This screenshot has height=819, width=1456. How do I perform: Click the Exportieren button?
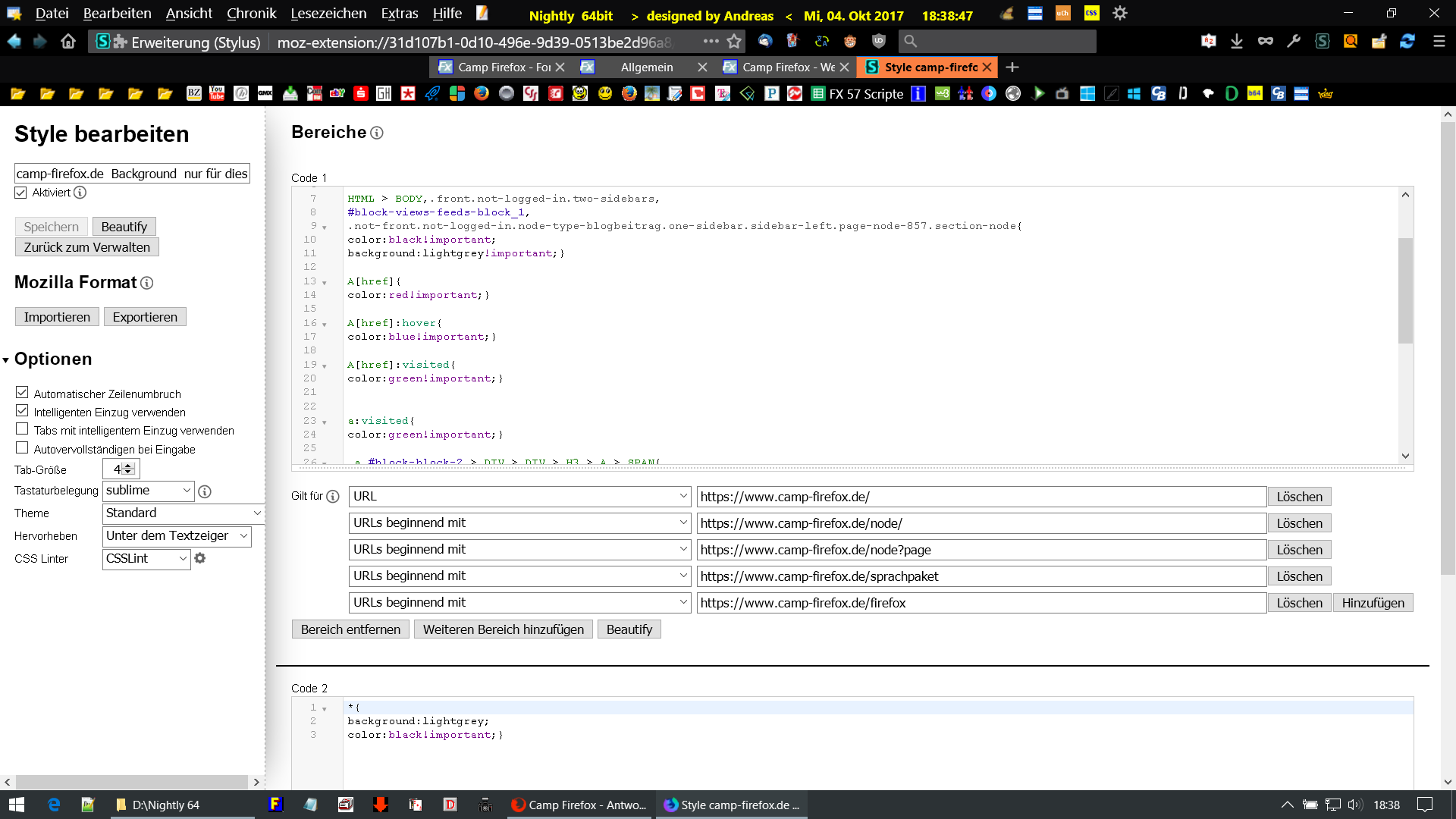tap(145, 317)
